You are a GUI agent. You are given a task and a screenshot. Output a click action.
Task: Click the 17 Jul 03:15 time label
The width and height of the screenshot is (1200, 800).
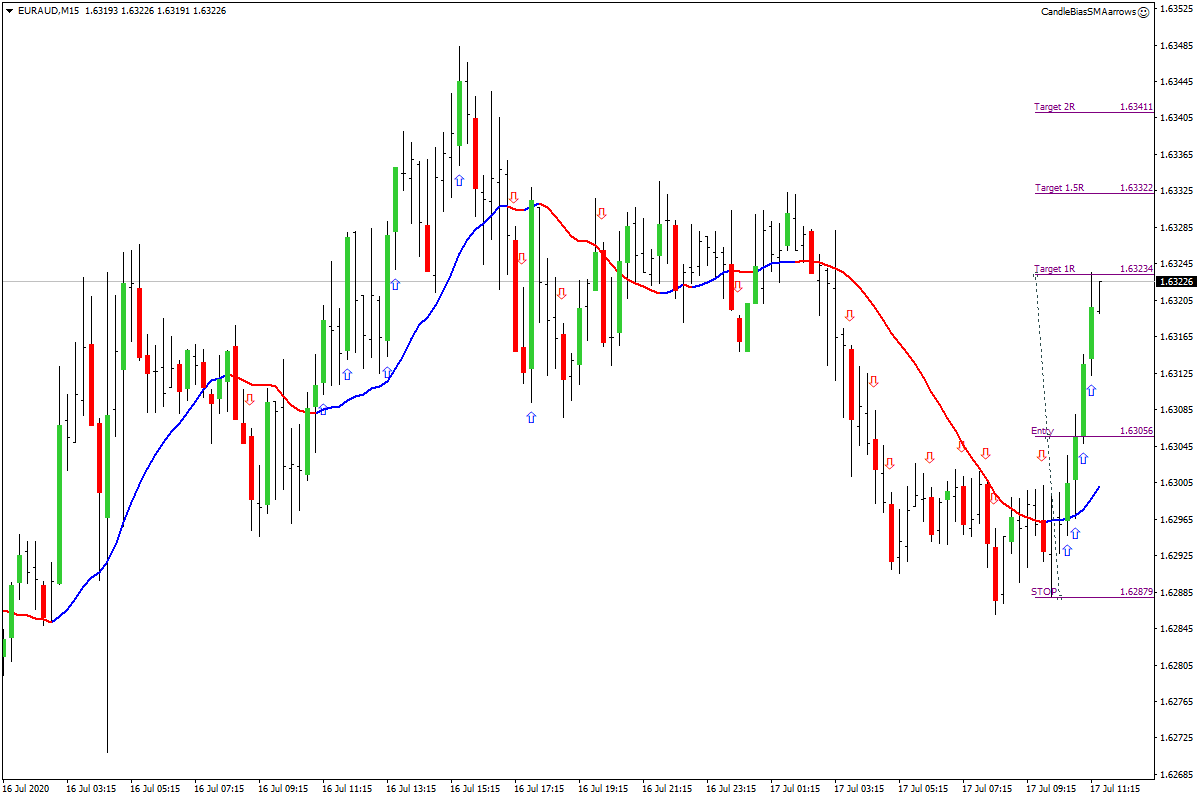859,789
